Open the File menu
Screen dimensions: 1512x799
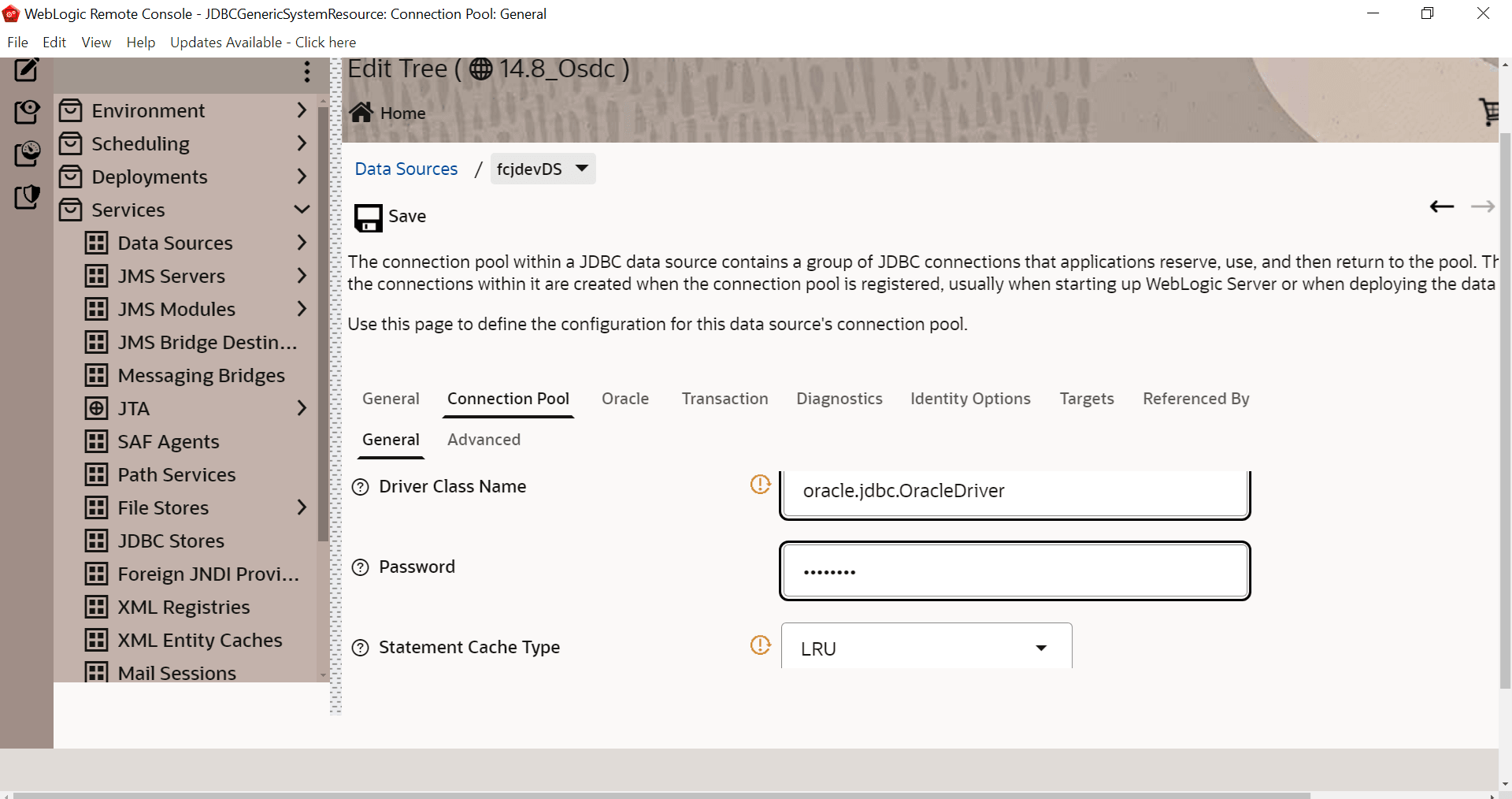tap(17, 43)
